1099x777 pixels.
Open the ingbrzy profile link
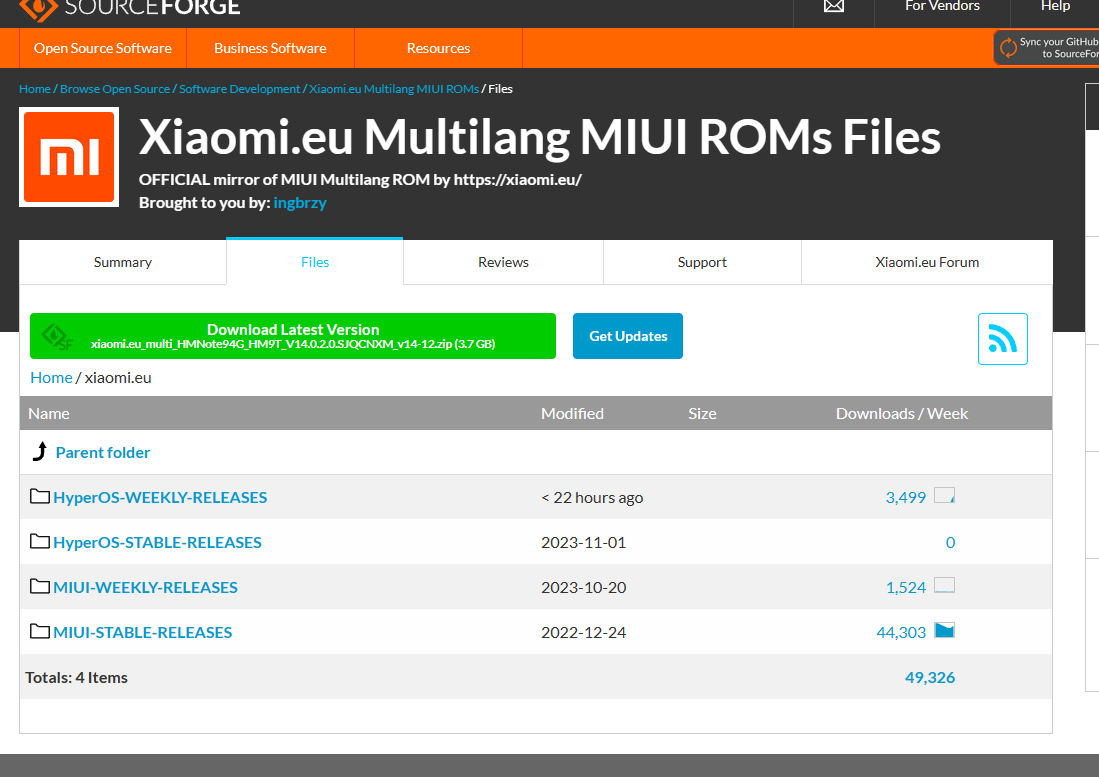[x=299, y=202]
